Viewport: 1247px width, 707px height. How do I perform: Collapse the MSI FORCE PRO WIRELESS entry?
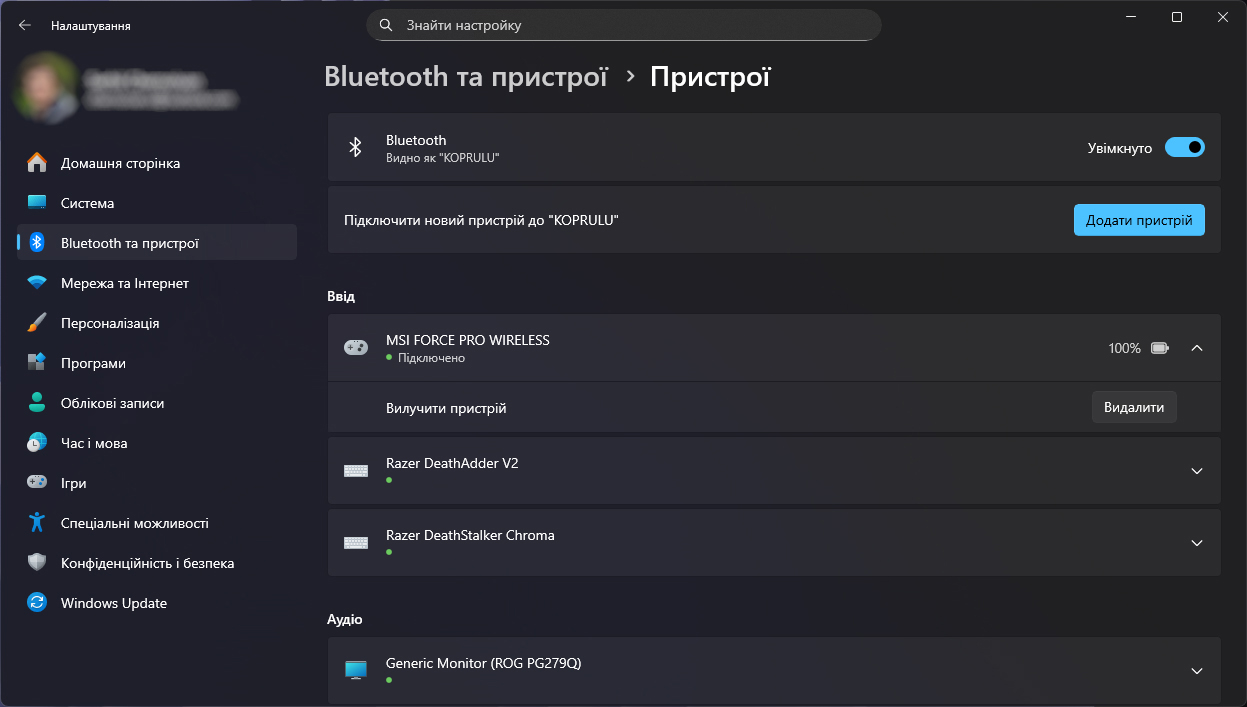[x=1196, y=348]
